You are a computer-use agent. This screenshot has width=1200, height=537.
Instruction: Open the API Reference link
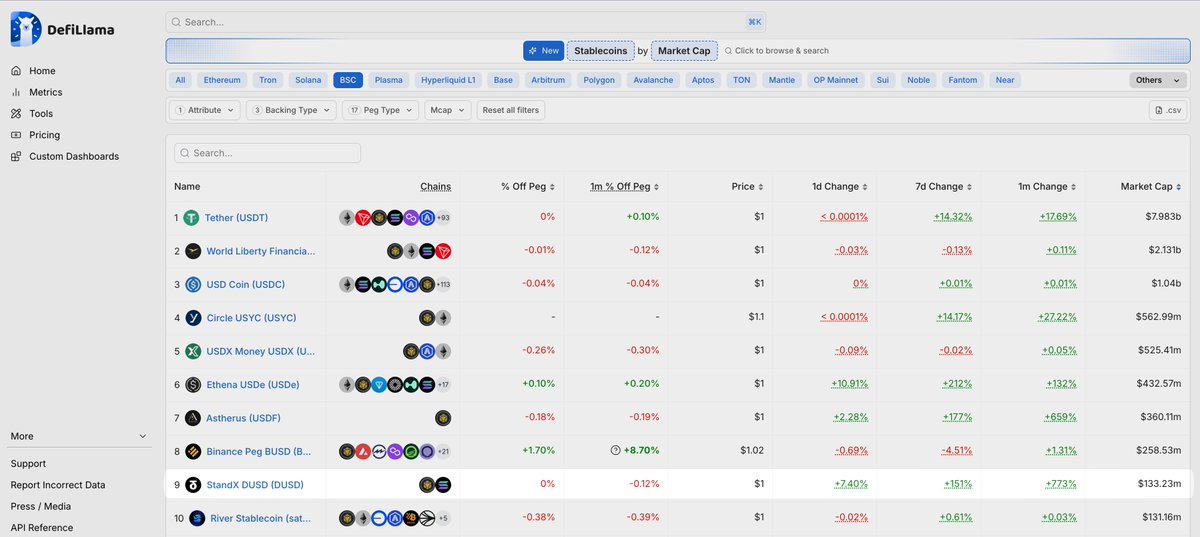[42, 527]
